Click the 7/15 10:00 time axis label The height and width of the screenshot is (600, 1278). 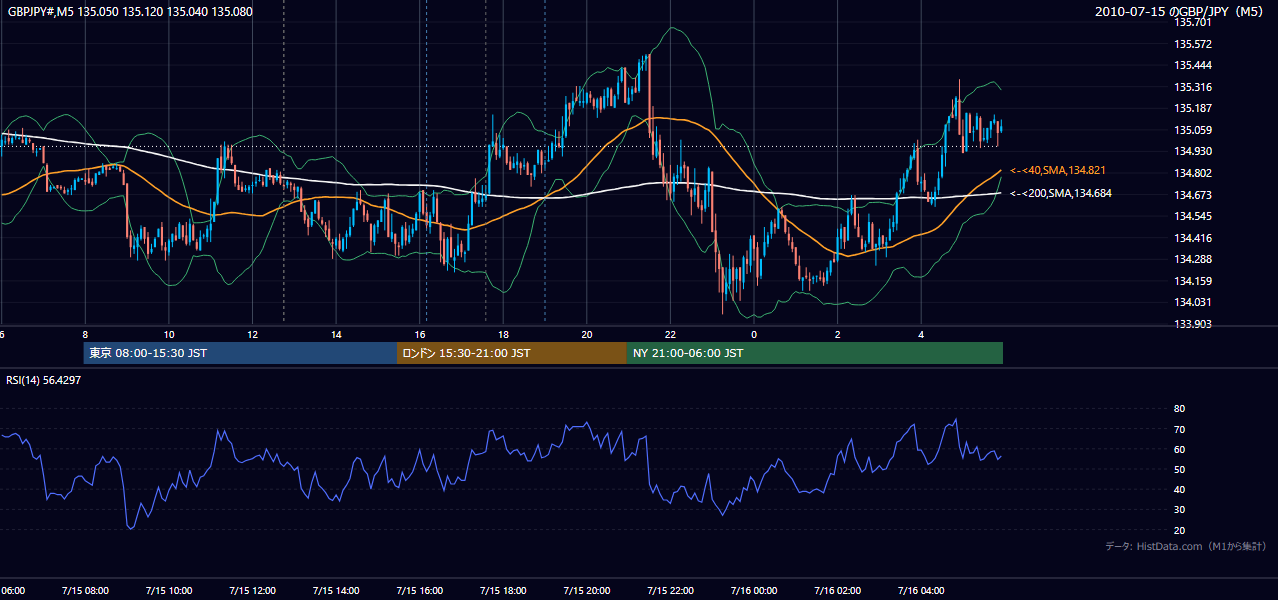(x=169, y=591)
